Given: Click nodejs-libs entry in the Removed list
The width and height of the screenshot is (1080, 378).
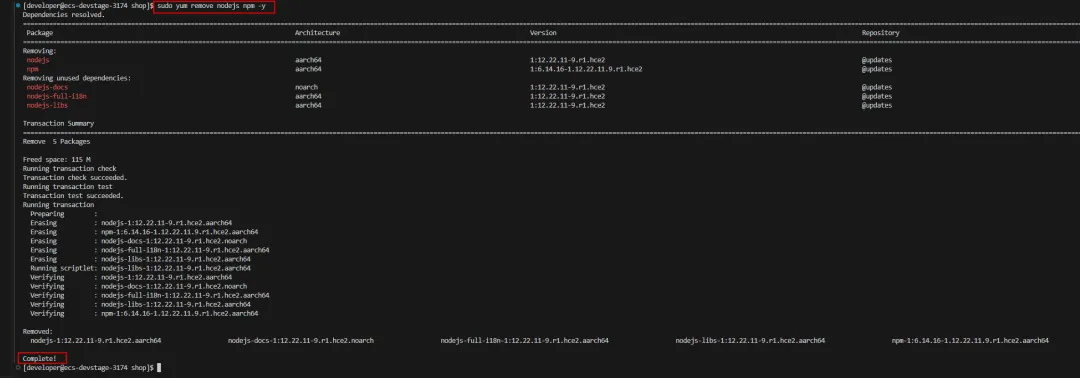Looking at the screenshot, I should pyautogui.click(x=750, y=340).
